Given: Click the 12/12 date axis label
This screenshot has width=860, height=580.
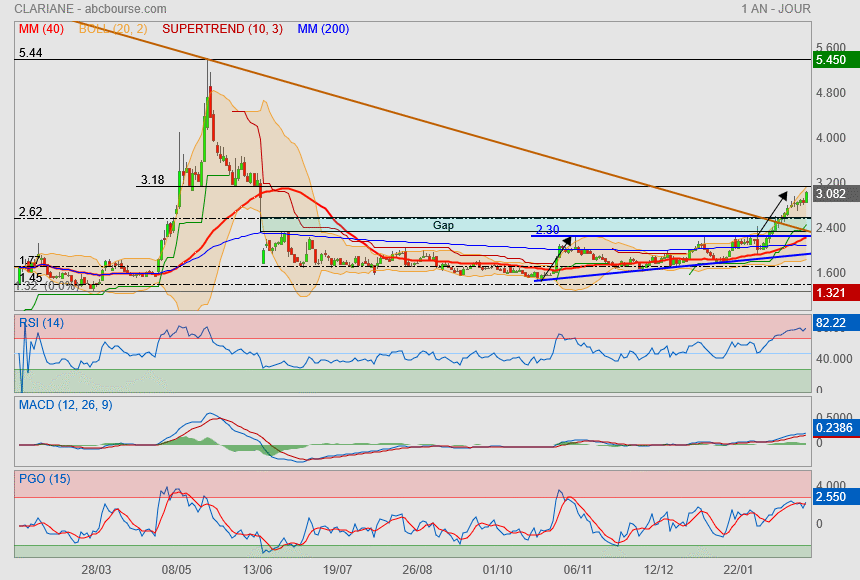Looking at the screenshot, I should [x=658, y=570].
